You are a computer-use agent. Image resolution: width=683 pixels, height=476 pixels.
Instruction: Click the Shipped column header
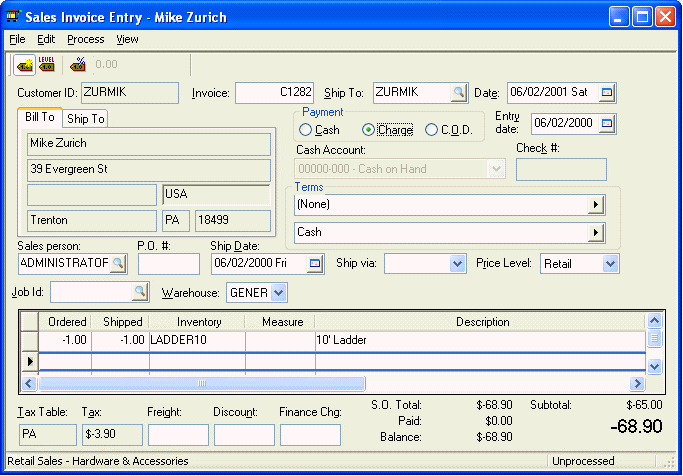120,322
